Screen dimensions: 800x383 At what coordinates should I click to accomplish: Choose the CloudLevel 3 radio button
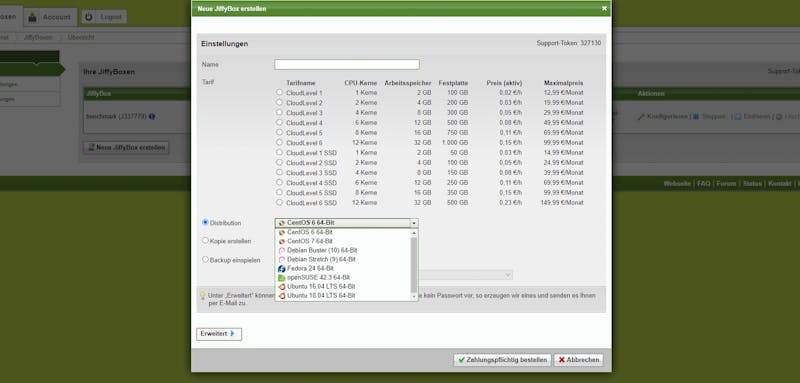coord(279,112)
